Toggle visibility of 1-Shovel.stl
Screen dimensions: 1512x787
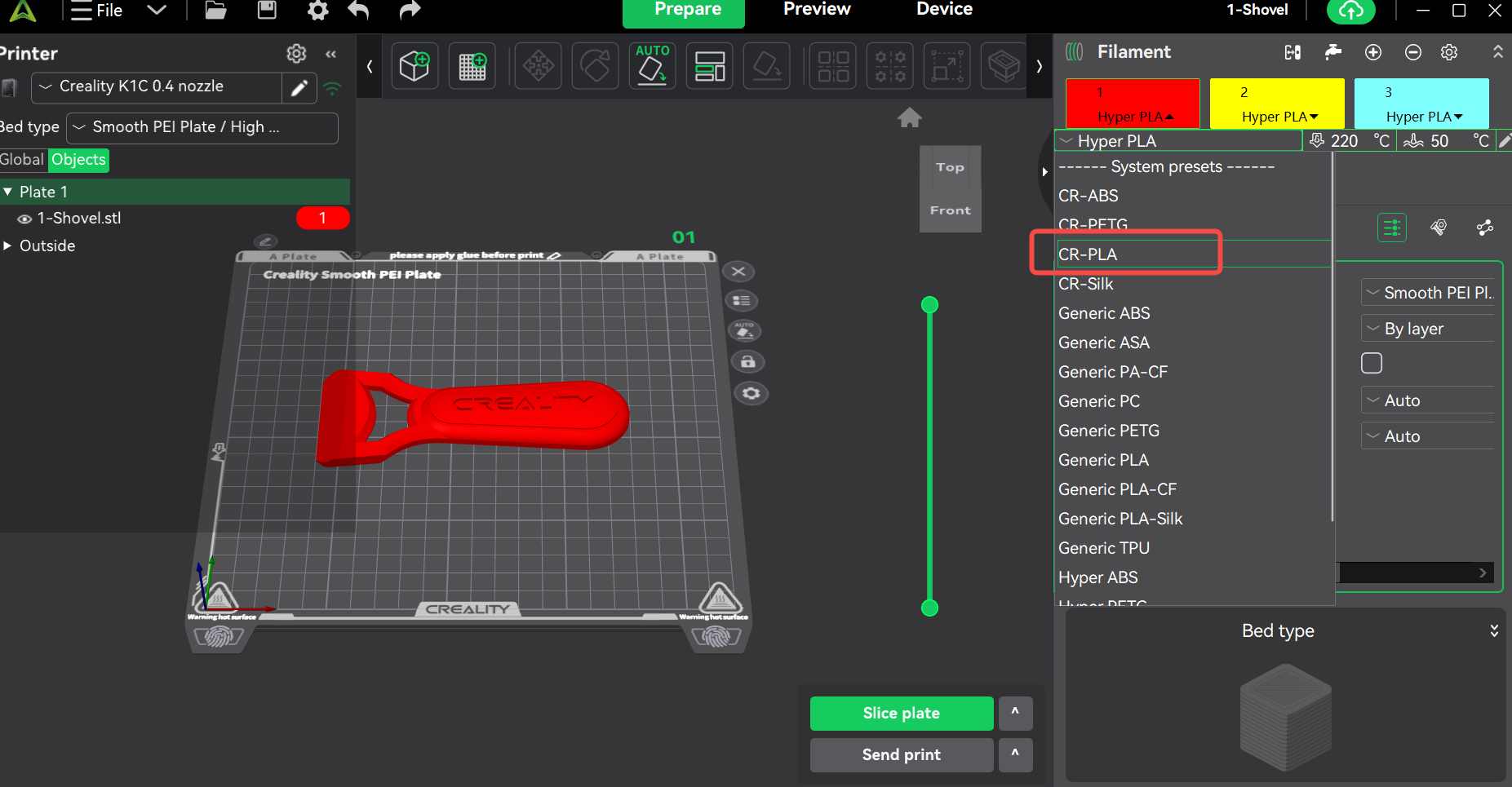point(24,219)
